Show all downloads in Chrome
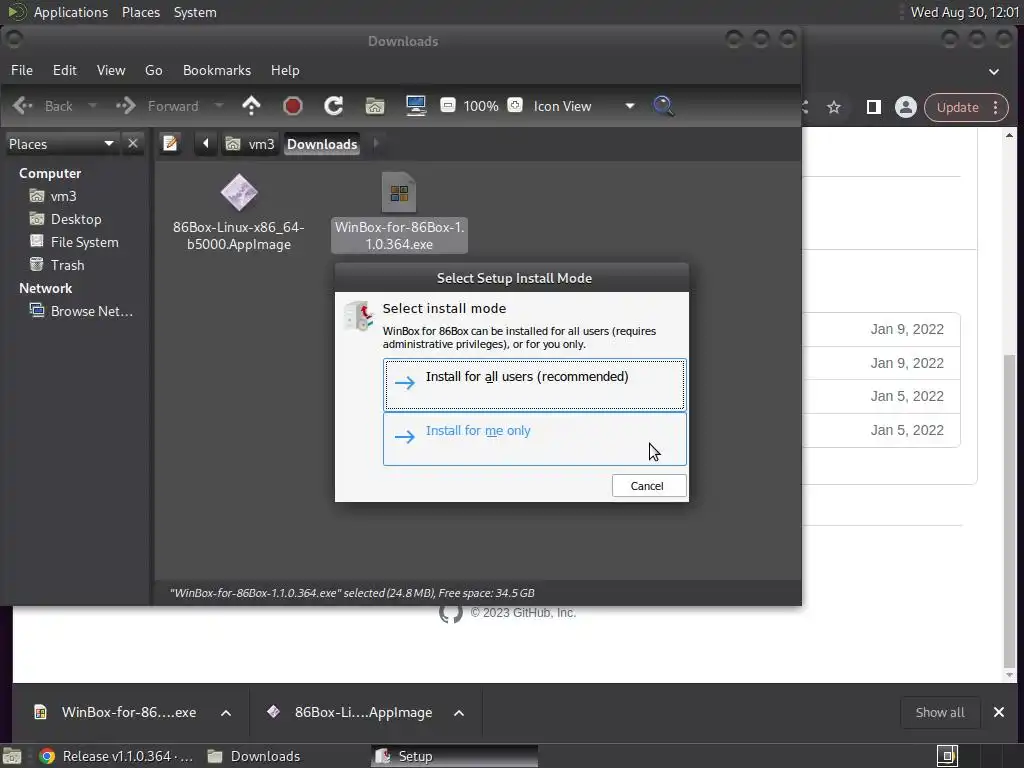Screen dimensions: 1024x768 (x=940, y=712)
